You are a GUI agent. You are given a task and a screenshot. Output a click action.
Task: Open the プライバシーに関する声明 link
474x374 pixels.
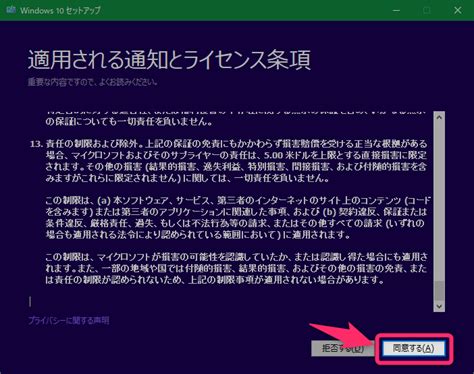[68, 321]
